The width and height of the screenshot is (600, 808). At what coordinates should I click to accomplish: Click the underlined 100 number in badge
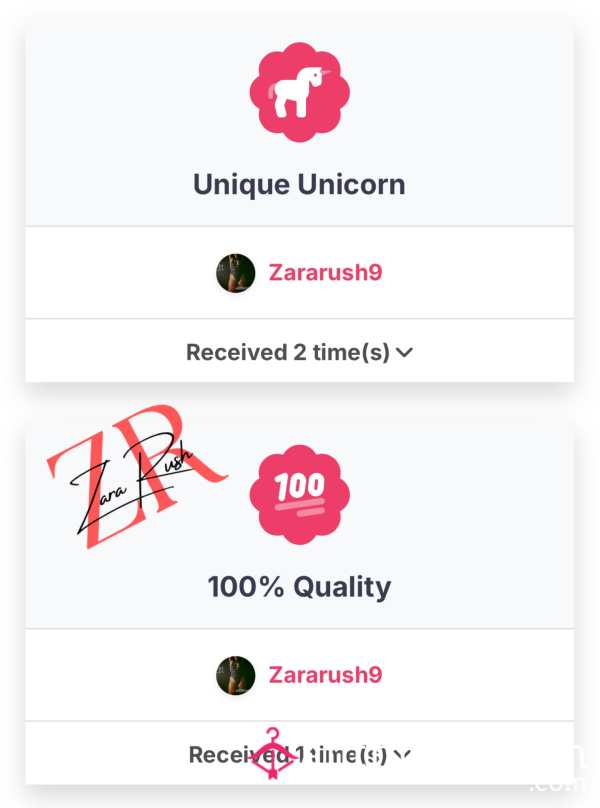(x=300, y=493)
